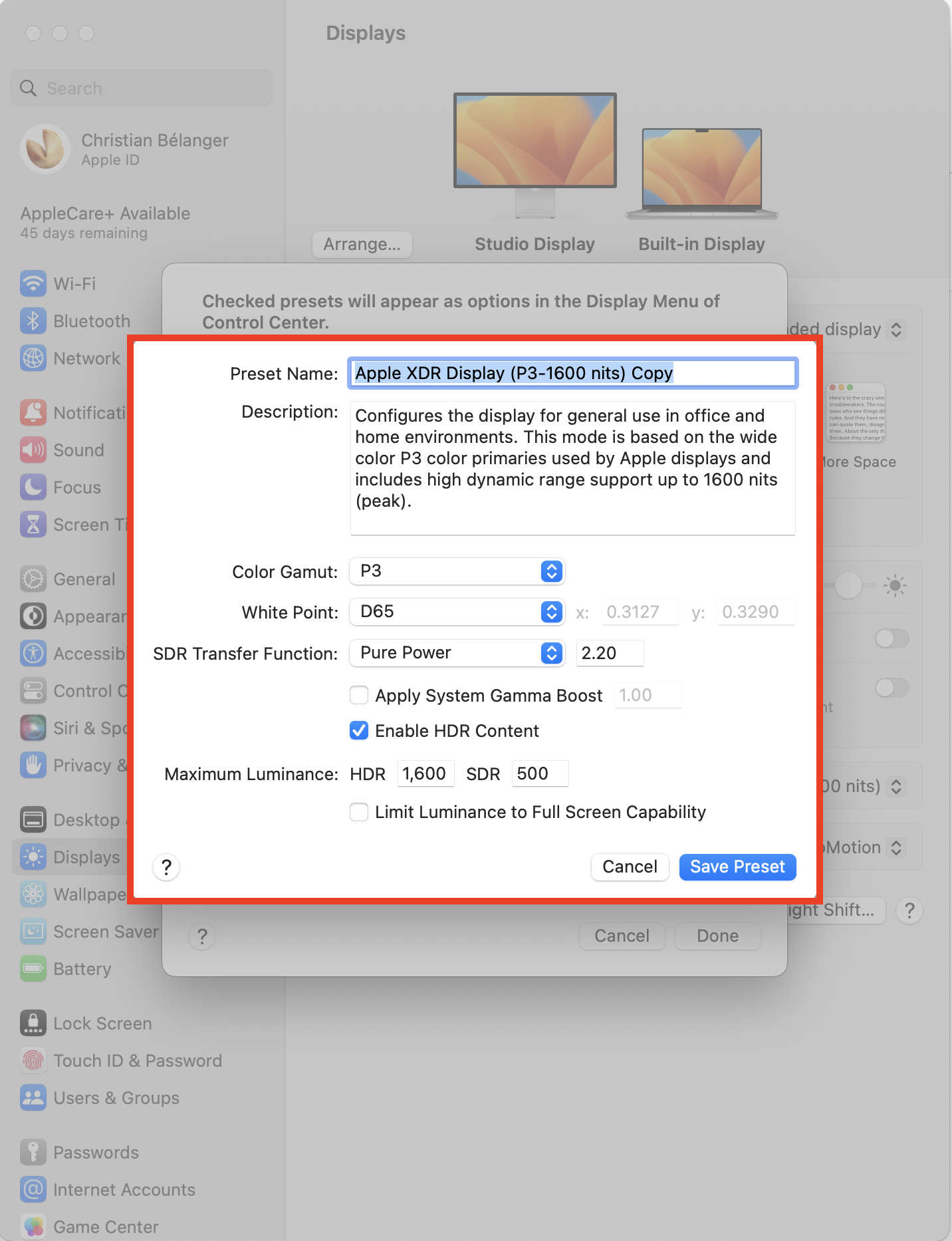This screenshot has width=952, height=1241.
Task: Open Focus moon icon
Action: pyautogui.click(x=33, y=487)
